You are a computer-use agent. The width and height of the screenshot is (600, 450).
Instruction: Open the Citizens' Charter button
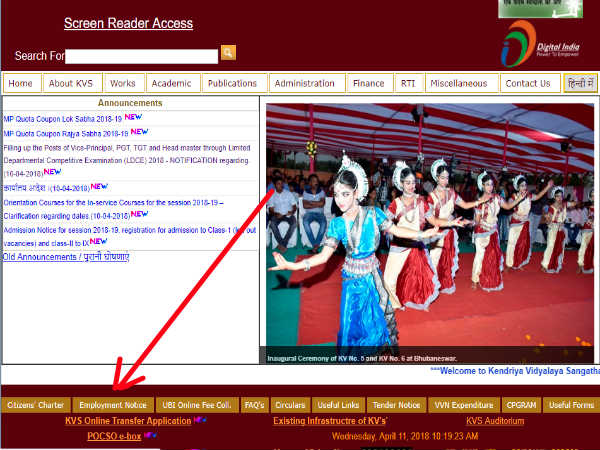(x=36, y=405)
